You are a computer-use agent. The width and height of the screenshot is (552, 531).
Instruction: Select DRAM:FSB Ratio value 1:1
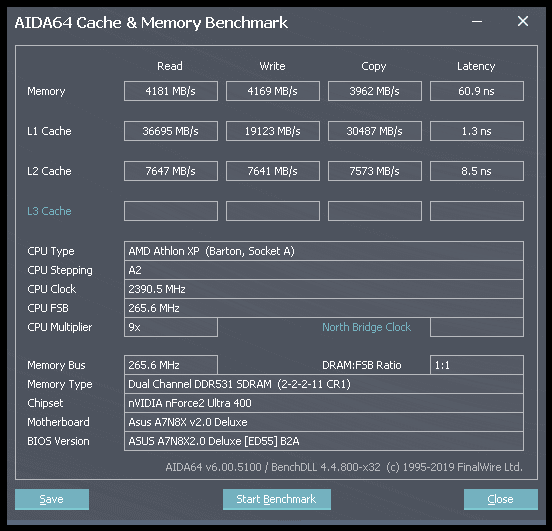coord(477,365)
